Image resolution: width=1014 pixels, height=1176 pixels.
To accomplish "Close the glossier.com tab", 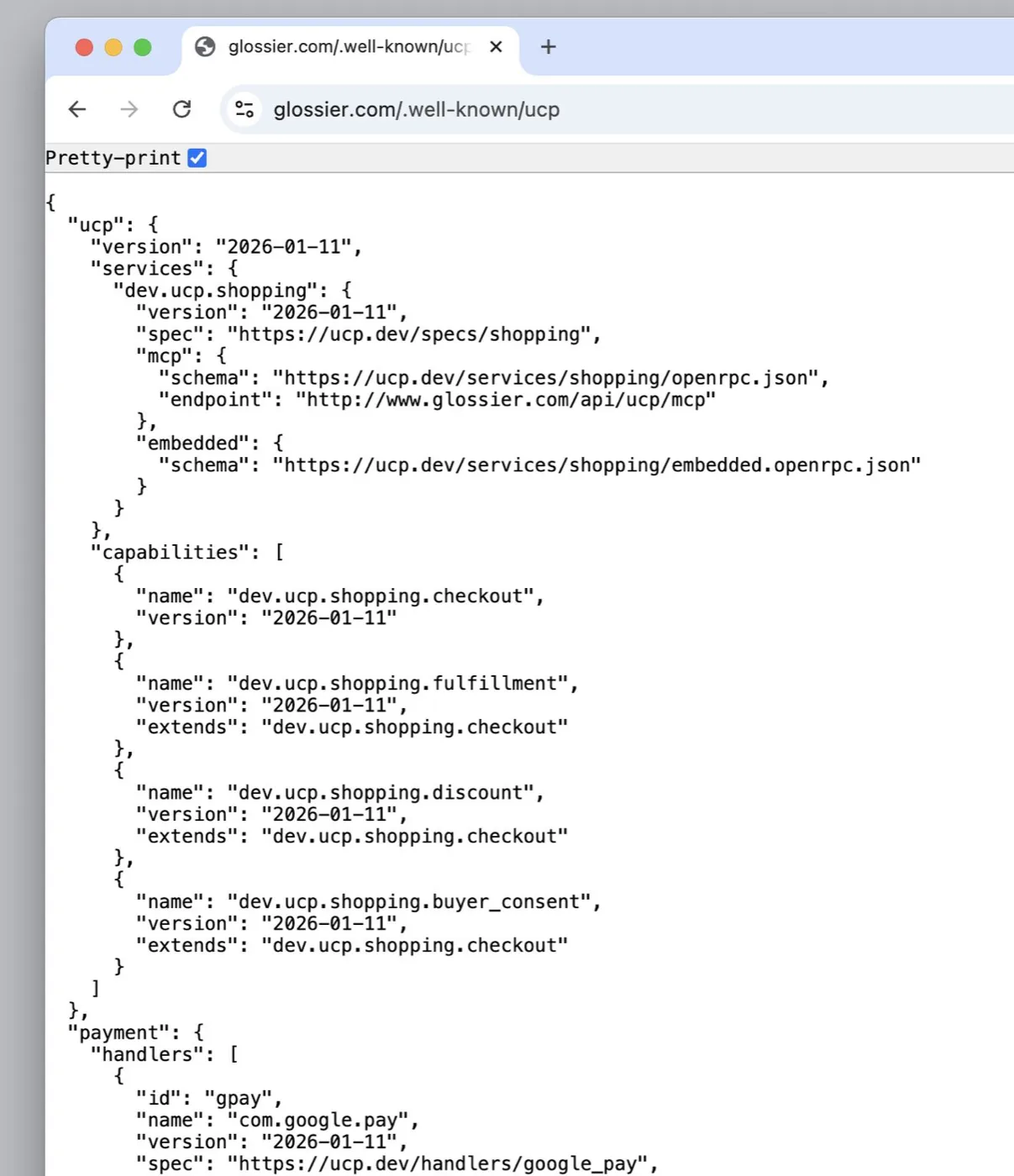I will pyautogui.click(x=496, y=46).
